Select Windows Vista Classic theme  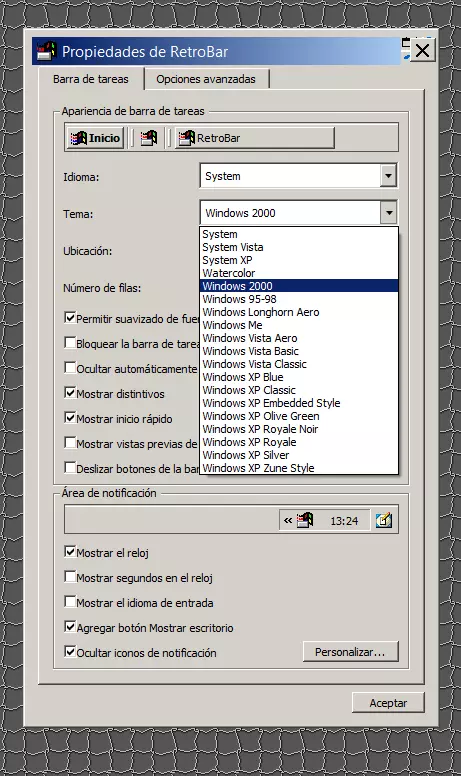click(299, 364)
